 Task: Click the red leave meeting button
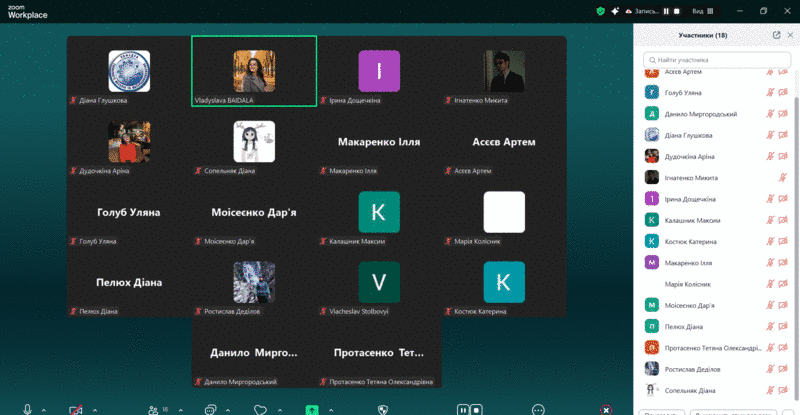point(606,408)
